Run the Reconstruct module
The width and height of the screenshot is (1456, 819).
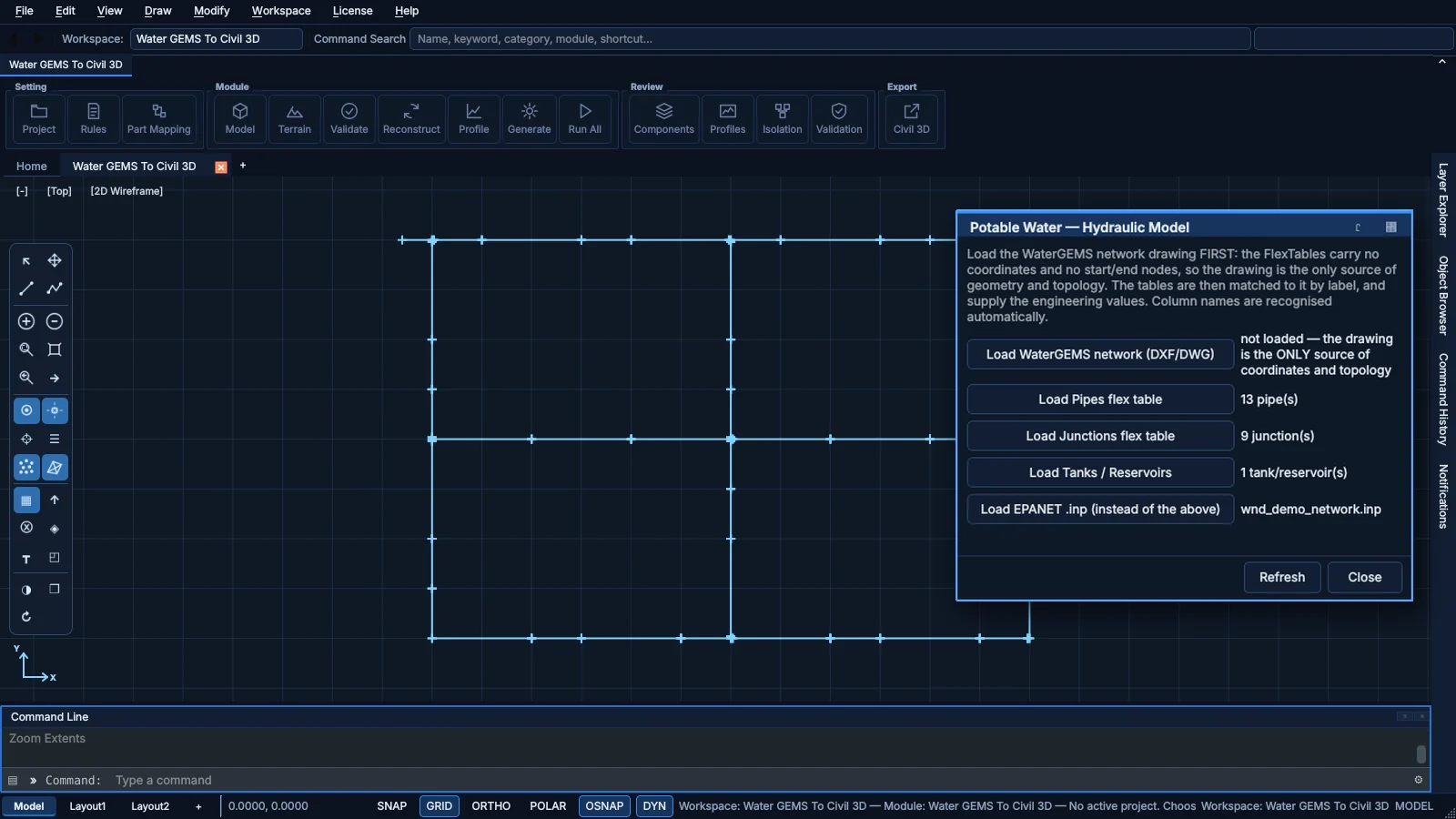[x=411, y=119]
